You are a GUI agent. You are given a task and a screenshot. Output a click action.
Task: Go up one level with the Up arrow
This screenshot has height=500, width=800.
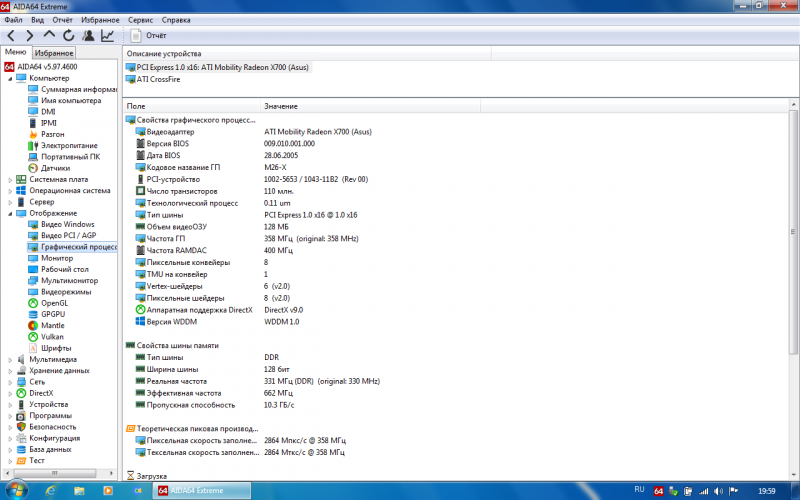coord(49,35)
